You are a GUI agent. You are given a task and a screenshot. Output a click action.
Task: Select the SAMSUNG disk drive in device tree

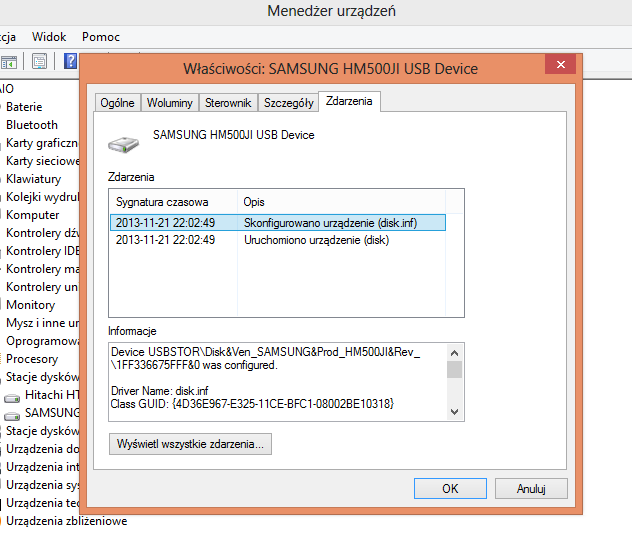point(52,413)
